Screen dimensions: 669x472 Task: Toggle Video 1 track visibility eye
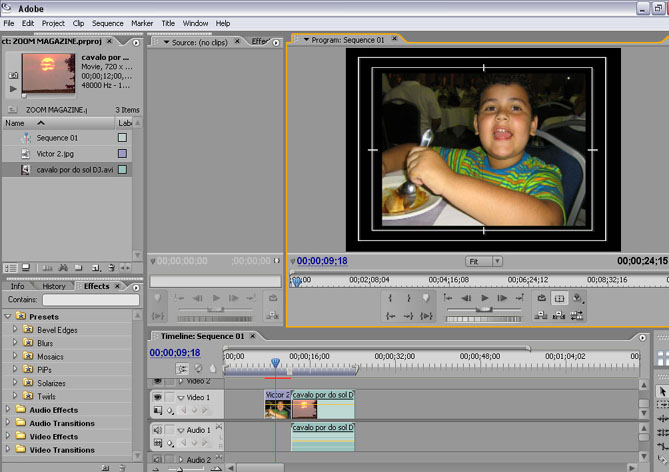pyautogui.click(x=158, y=398)
